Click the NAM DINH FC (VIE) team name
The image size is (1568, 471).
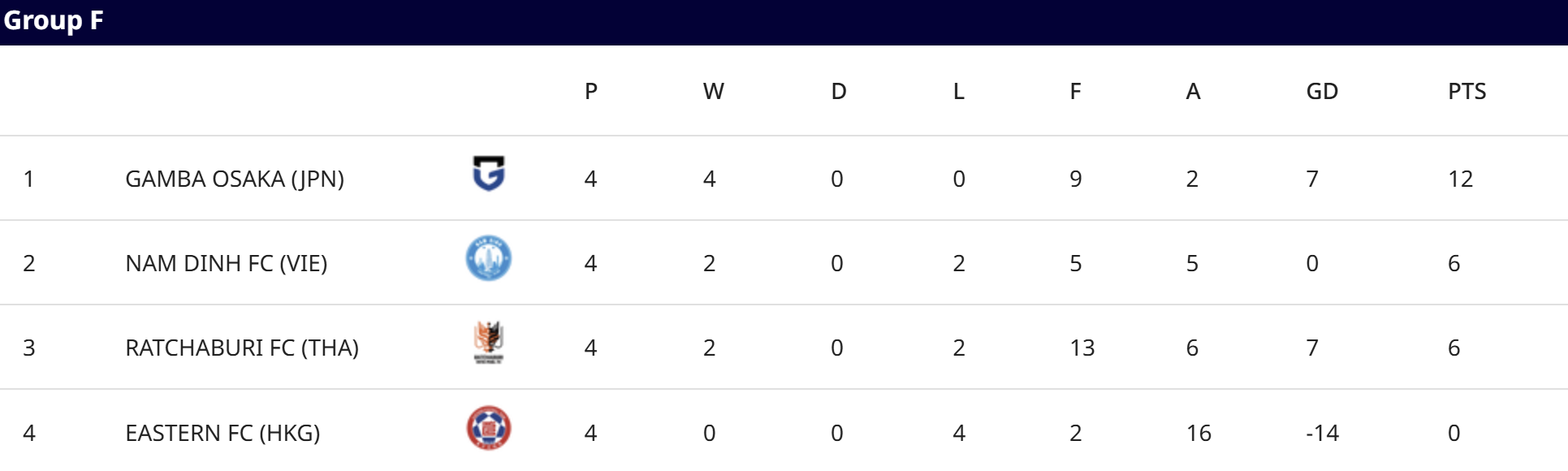click(227, 263)
